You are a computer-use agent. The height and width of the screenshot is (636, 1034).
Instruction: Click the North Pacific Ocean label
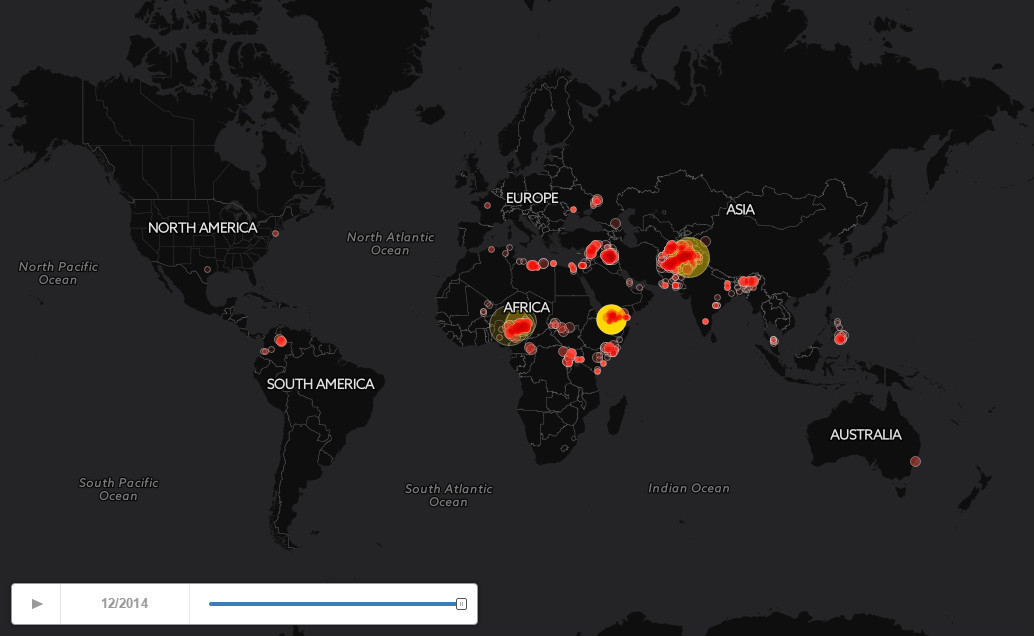pyautogui.click(x=58, y=273)
